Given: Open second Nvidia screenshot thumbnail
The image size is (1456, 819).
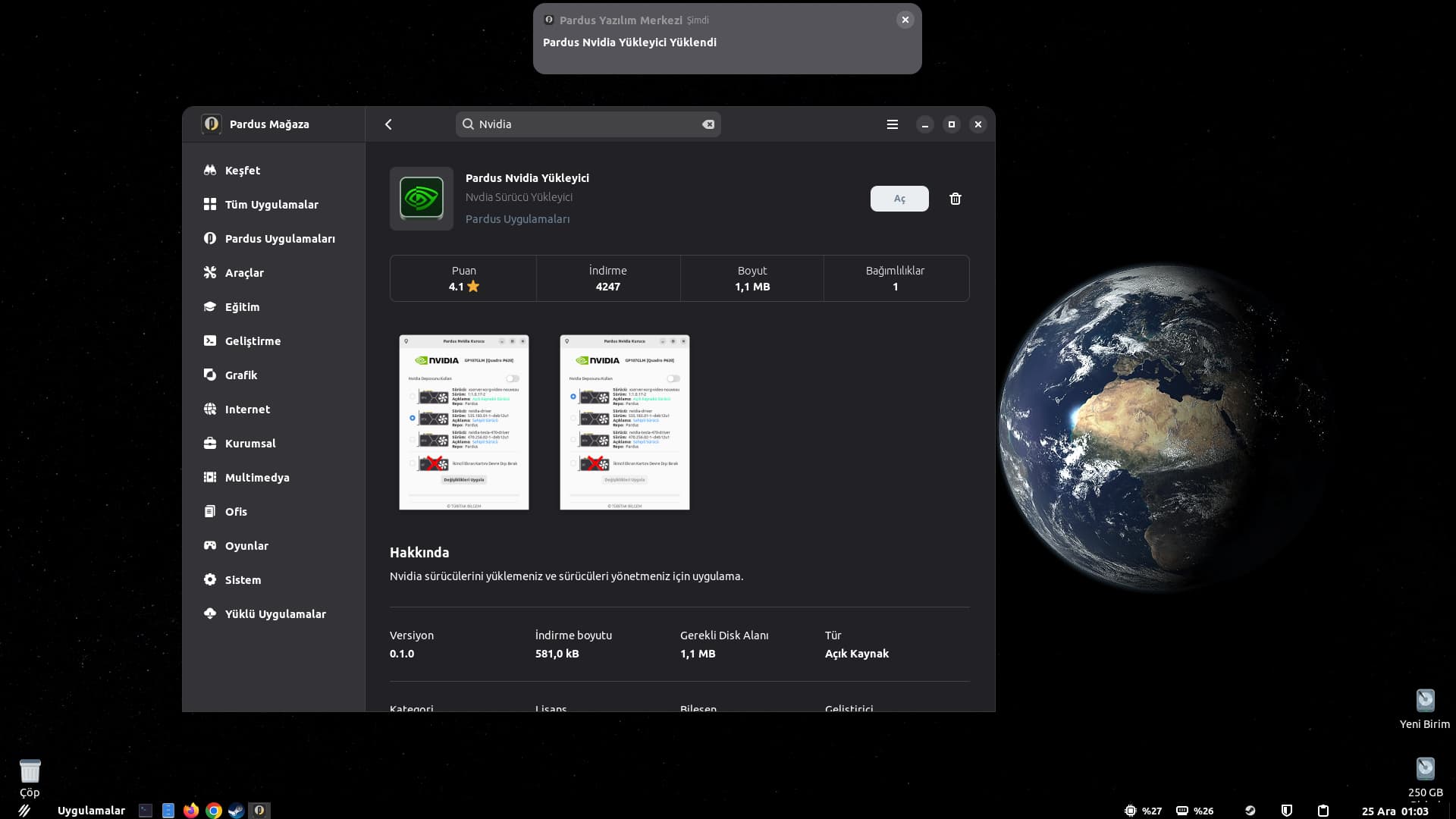Looking at the screenshot, I should 624,422.
